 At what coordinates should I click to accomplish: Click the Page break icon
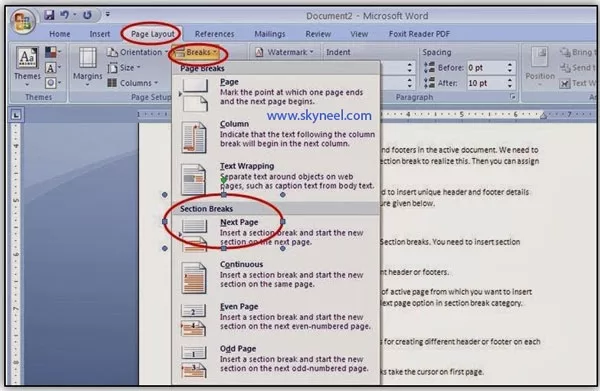click(195, 95)
